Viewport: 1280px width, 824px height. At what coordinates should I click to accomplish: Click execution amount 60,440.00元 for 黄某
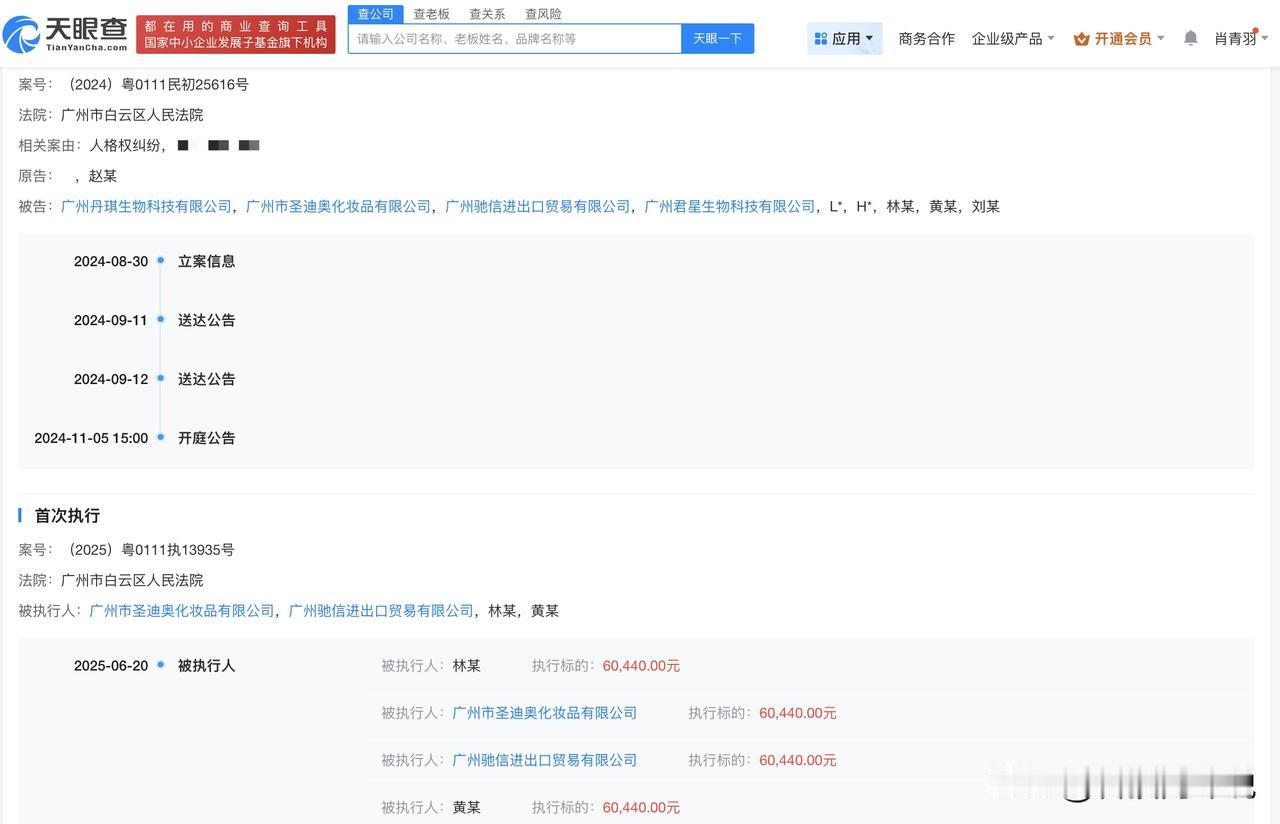(641, 807)
